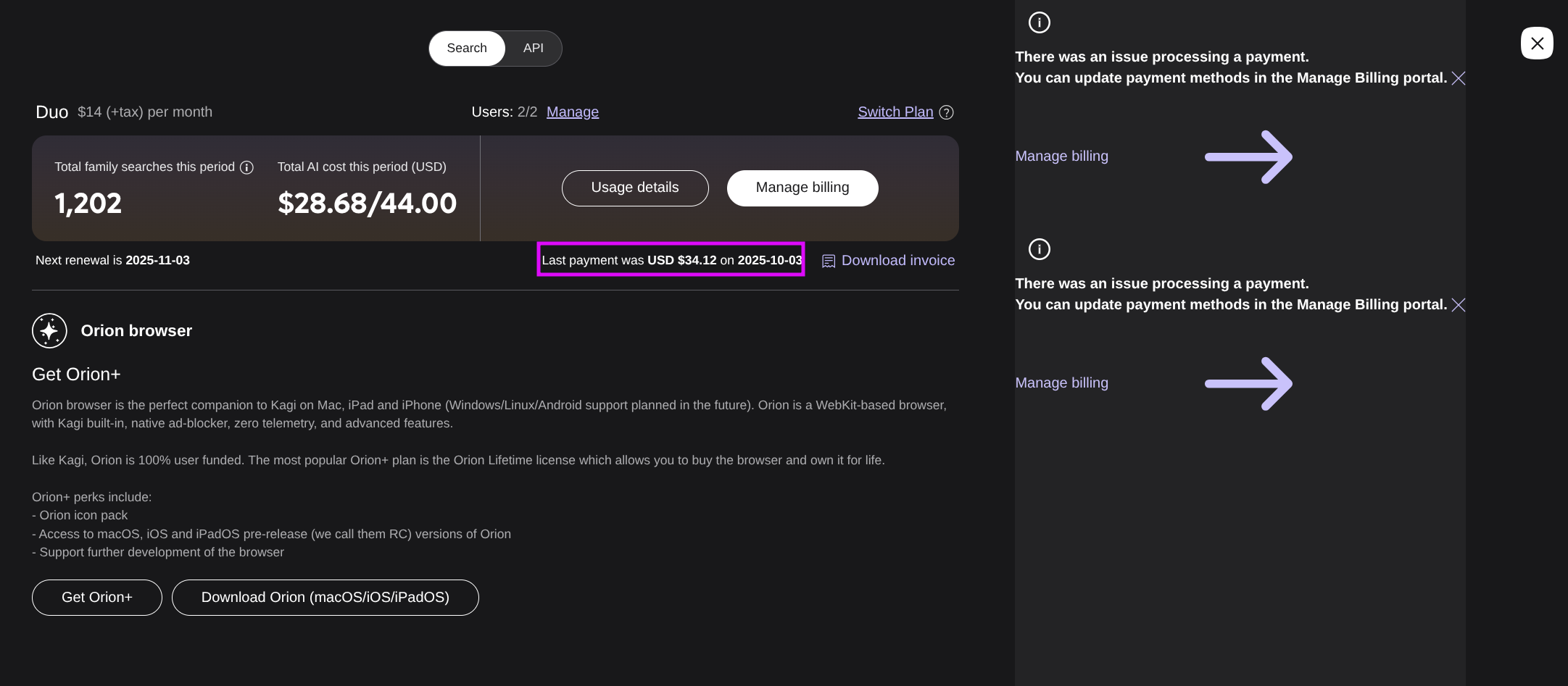Click the first notification's info icon

(1039, 22)
